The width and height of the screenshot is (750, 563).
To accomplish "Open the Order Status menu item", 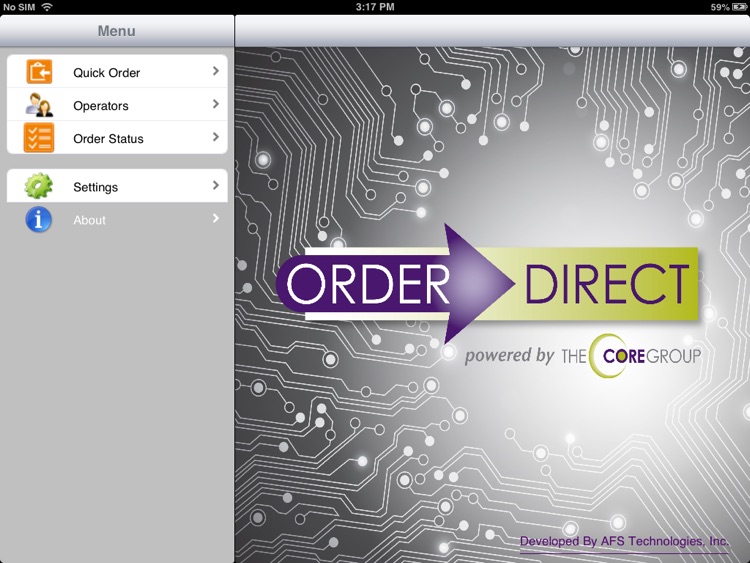I will click(x=117, y=137).
